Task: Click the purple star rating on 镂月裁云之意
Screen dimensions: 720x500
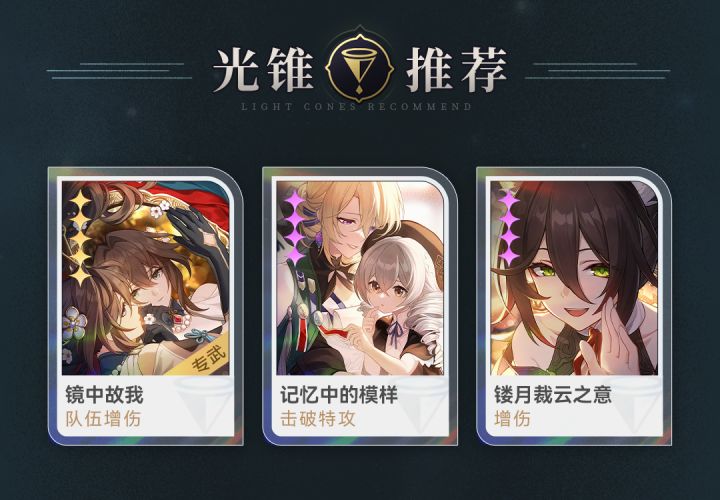Action: (x=509, y=228)
